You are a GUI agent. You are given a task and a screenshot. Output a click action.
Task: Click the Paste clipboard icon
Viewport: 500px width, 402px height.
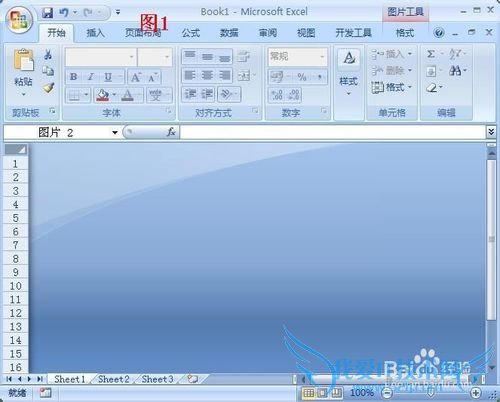click(23, 60)
